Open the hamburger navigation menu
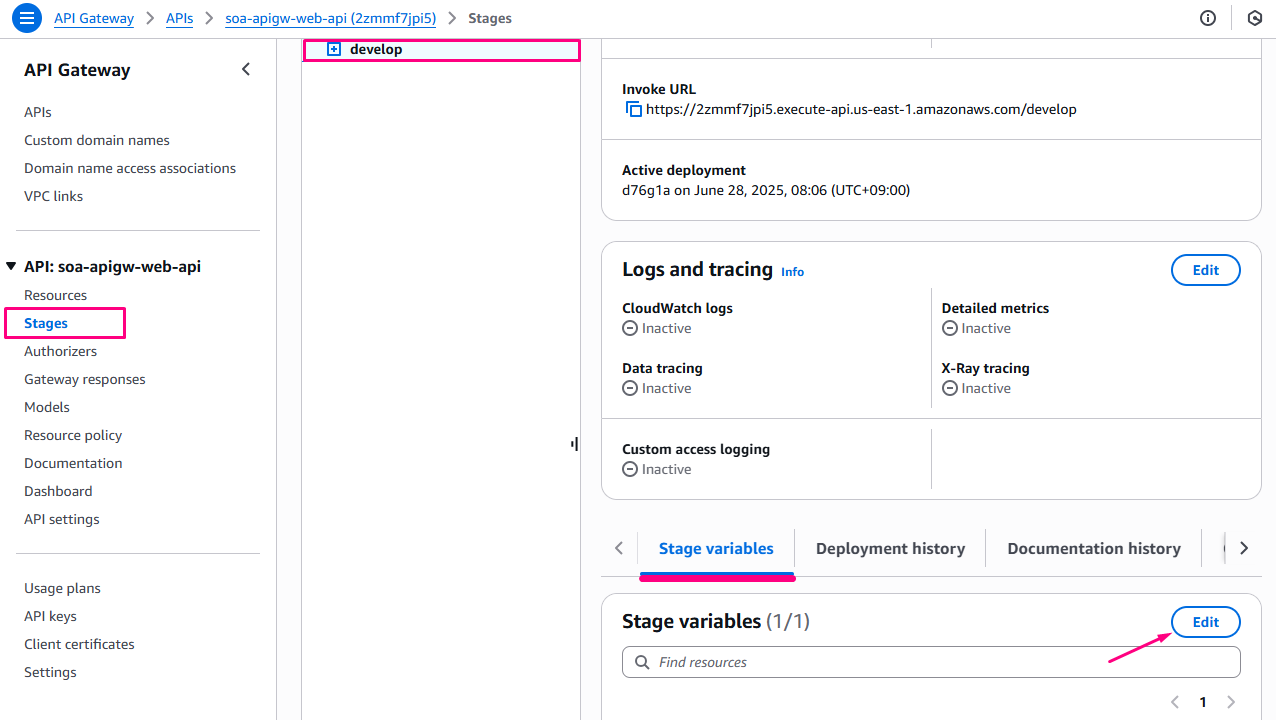This screenshot has height=720, width=1276. (27, 18)
